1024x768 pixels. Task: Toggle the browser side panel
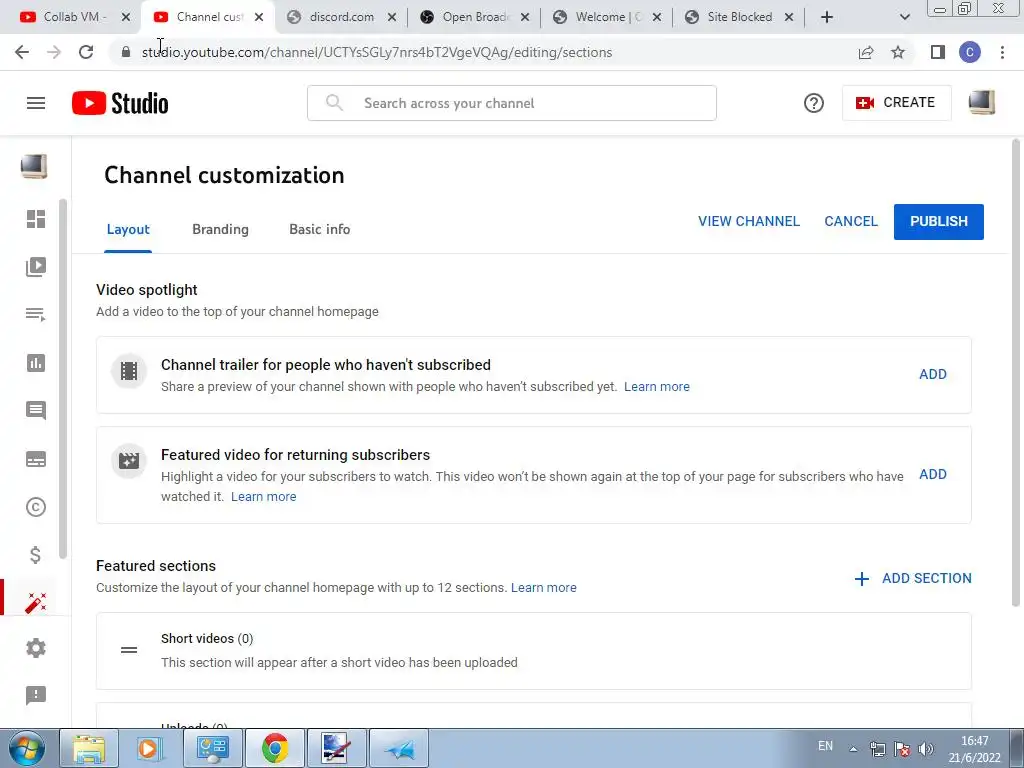938,52
